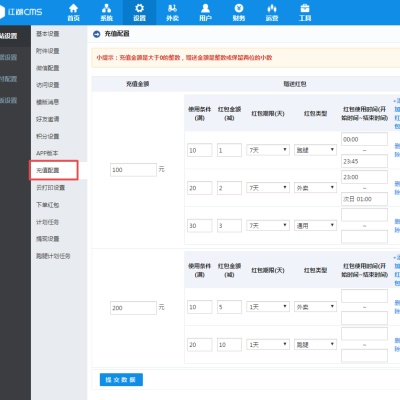Click empty start time field in 200元 condition-10 row
400x400 pixels.
pos(364,296)
